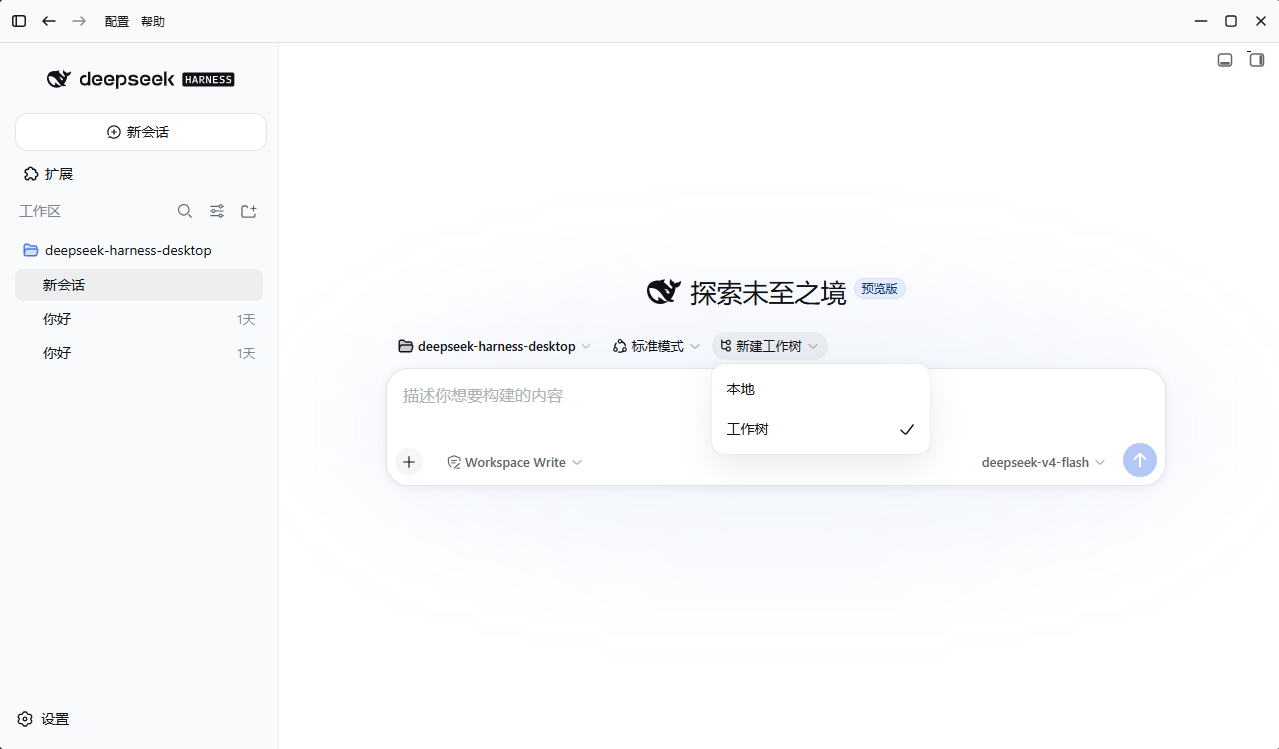Click the 预览版 badge

880,289
